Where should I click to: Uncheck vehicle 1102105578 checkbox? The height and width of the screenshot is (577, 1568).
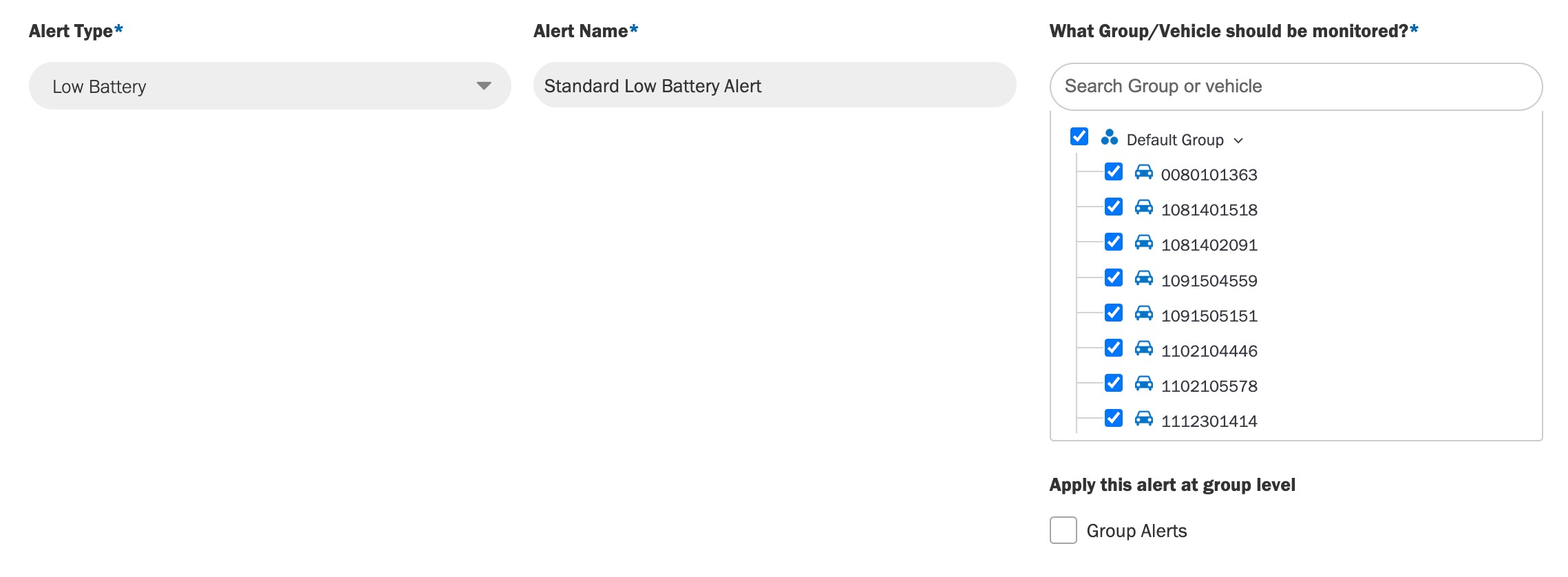click(1113, 383)
